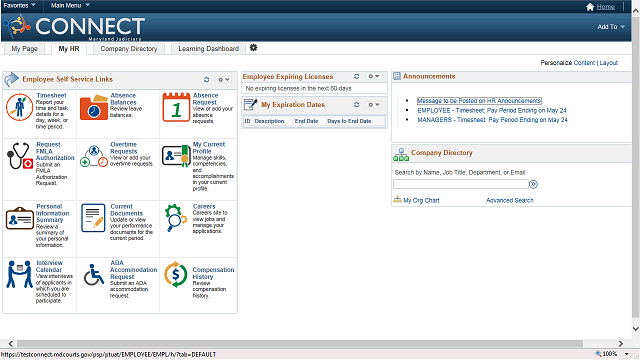Switch to the My Page tab
This screenshot has width=640, height=360.
click(x=24, y=49)
